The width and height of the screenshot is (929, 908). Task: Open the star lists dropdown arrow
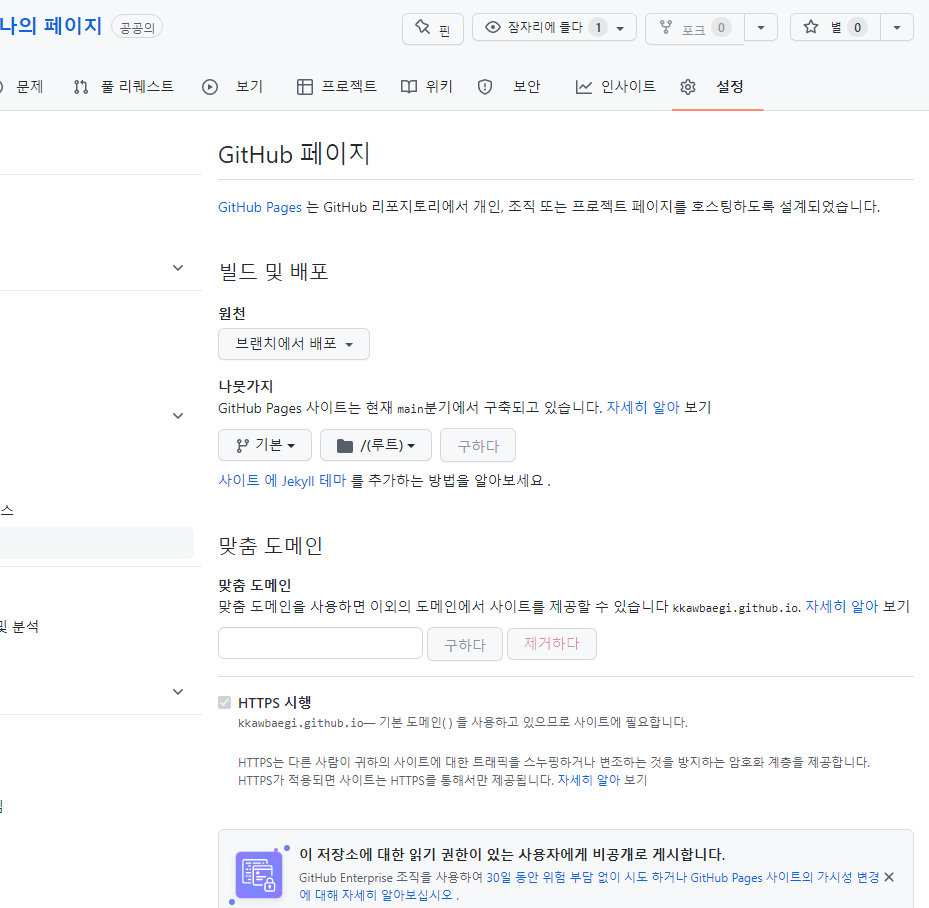click(896, 28)
